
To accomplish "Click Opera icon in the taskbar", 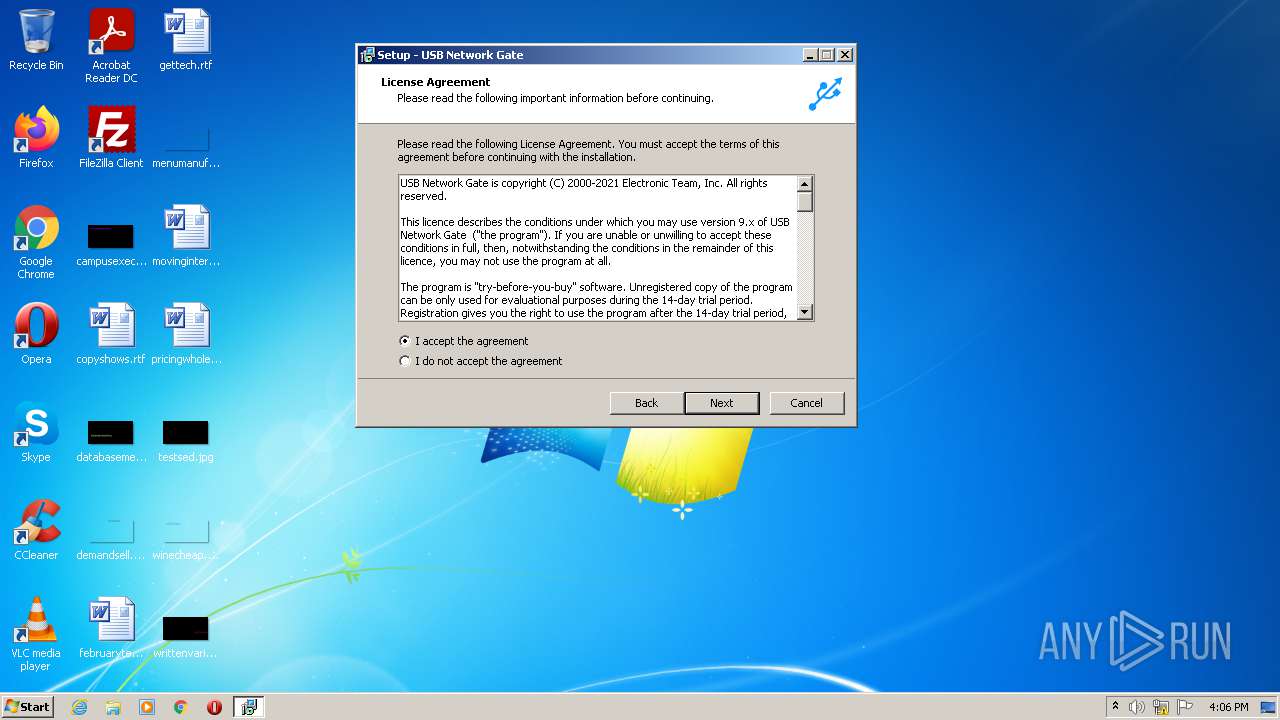I will 215,707.
